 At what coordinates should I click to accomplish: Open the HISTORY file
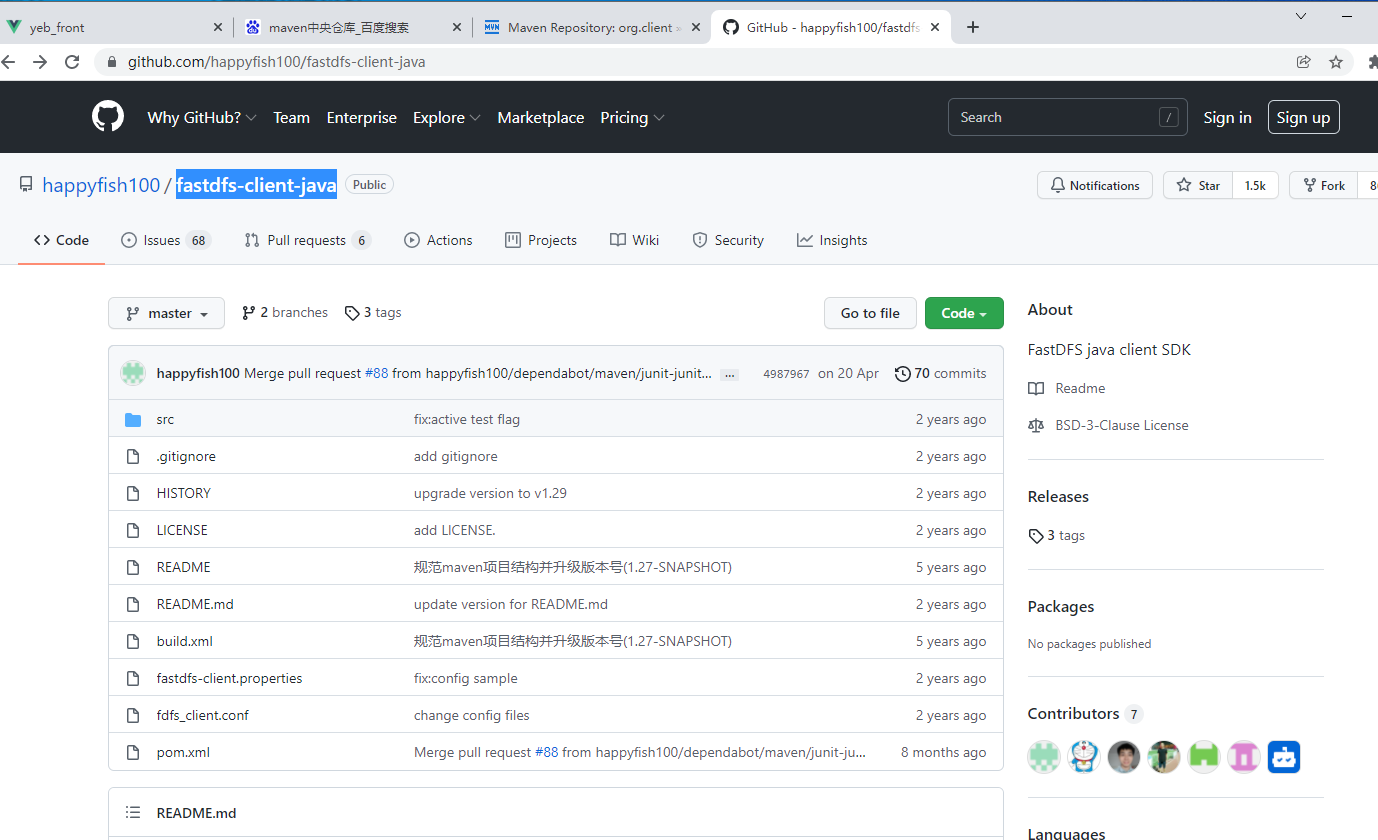(184, 494)
